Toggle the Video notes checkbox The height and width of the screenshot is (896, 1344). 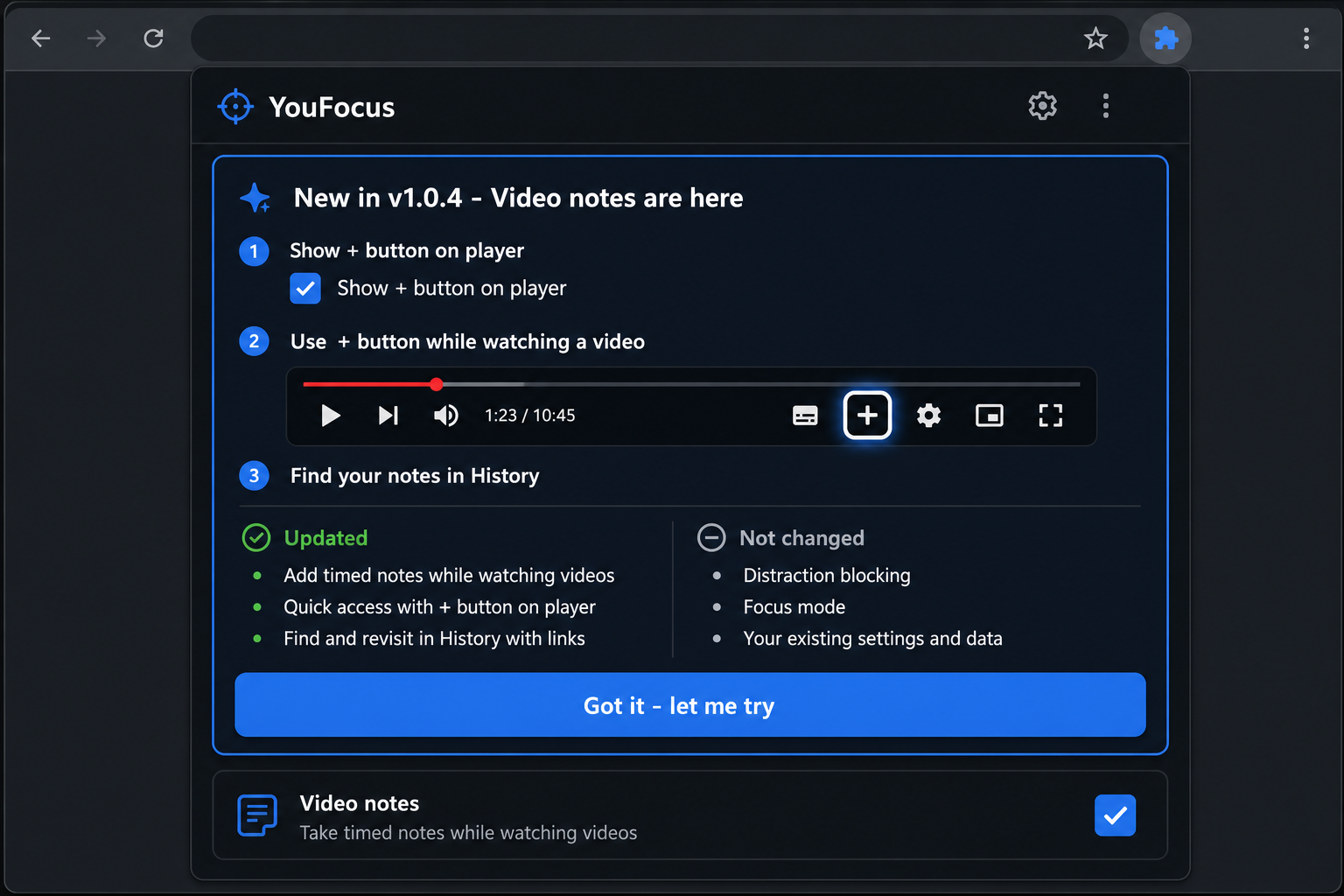pos(1115,815)
